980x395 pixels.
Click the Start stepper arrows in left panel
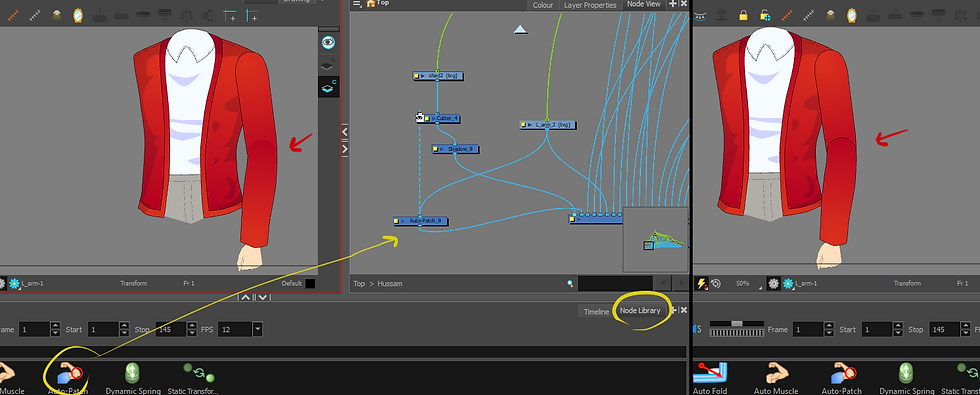click(x=124, y=329)
